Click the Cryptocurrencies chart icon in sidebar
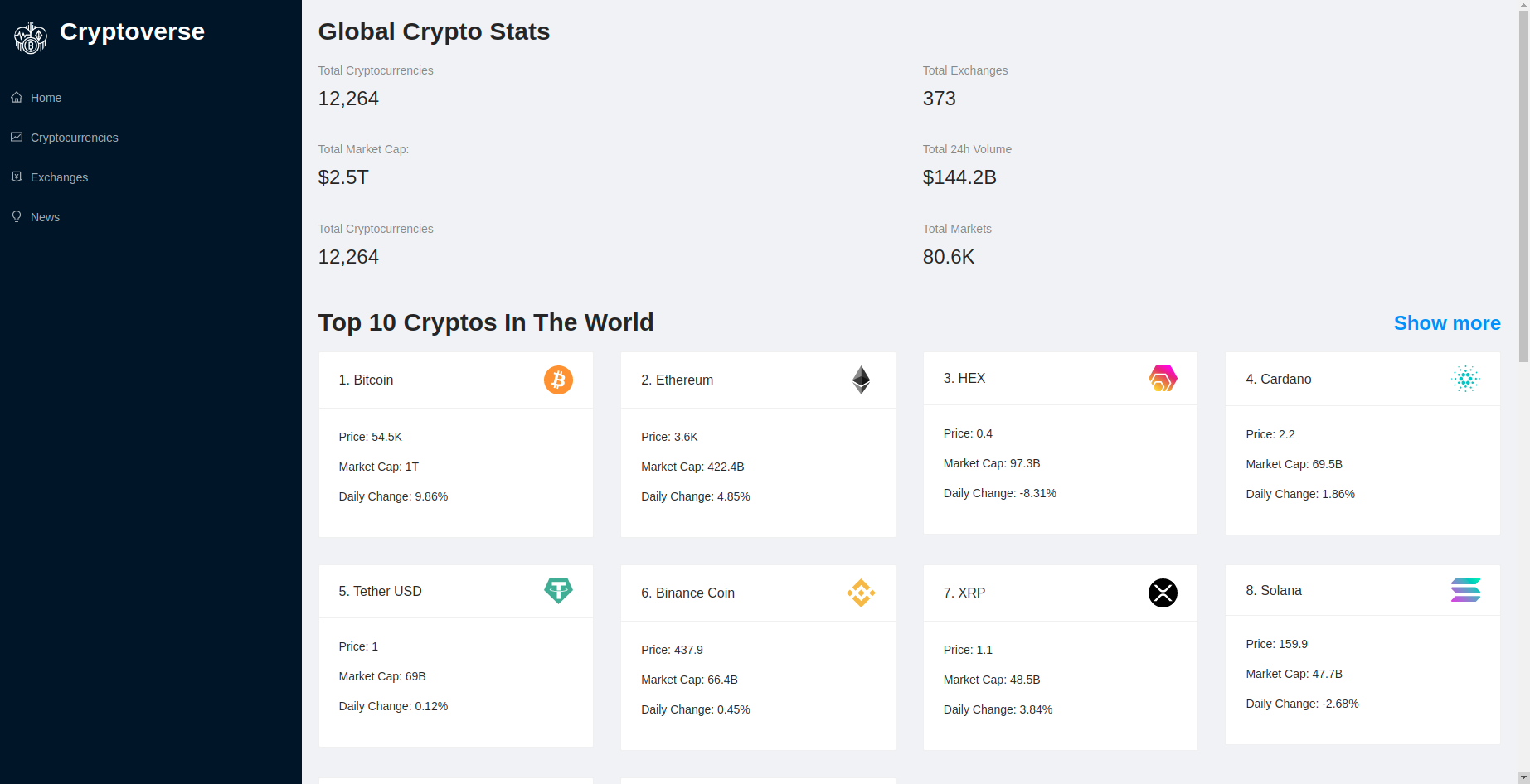1530x784 pixels. [x=17, y=137]
